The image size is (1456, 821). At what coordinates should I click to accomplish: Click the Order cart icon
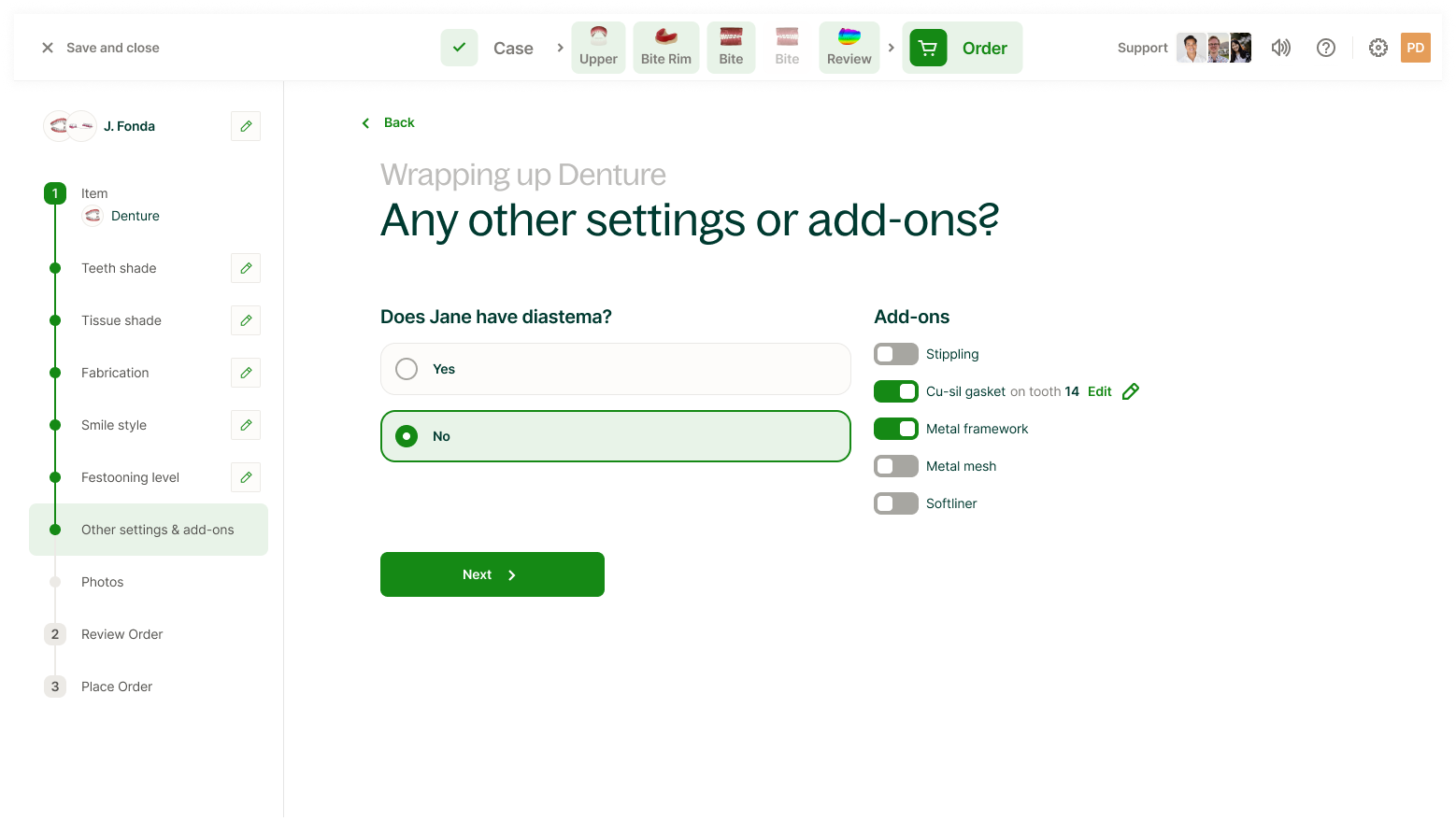(928, 48)
